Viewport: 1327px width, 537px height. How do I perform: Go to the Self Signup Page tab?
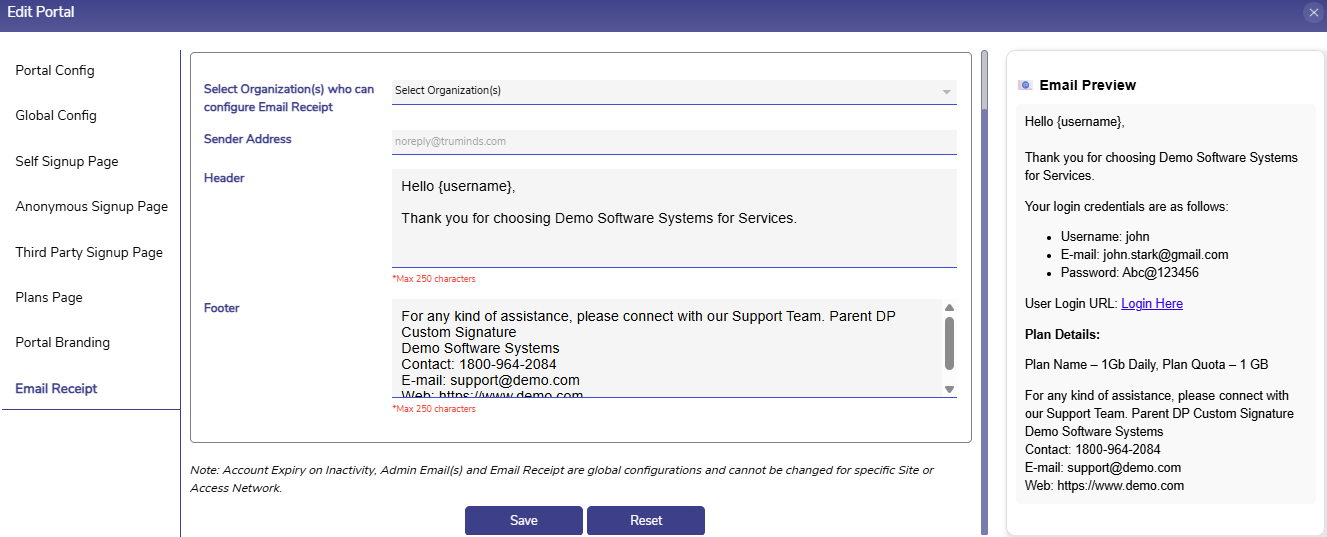pos(67,162)
